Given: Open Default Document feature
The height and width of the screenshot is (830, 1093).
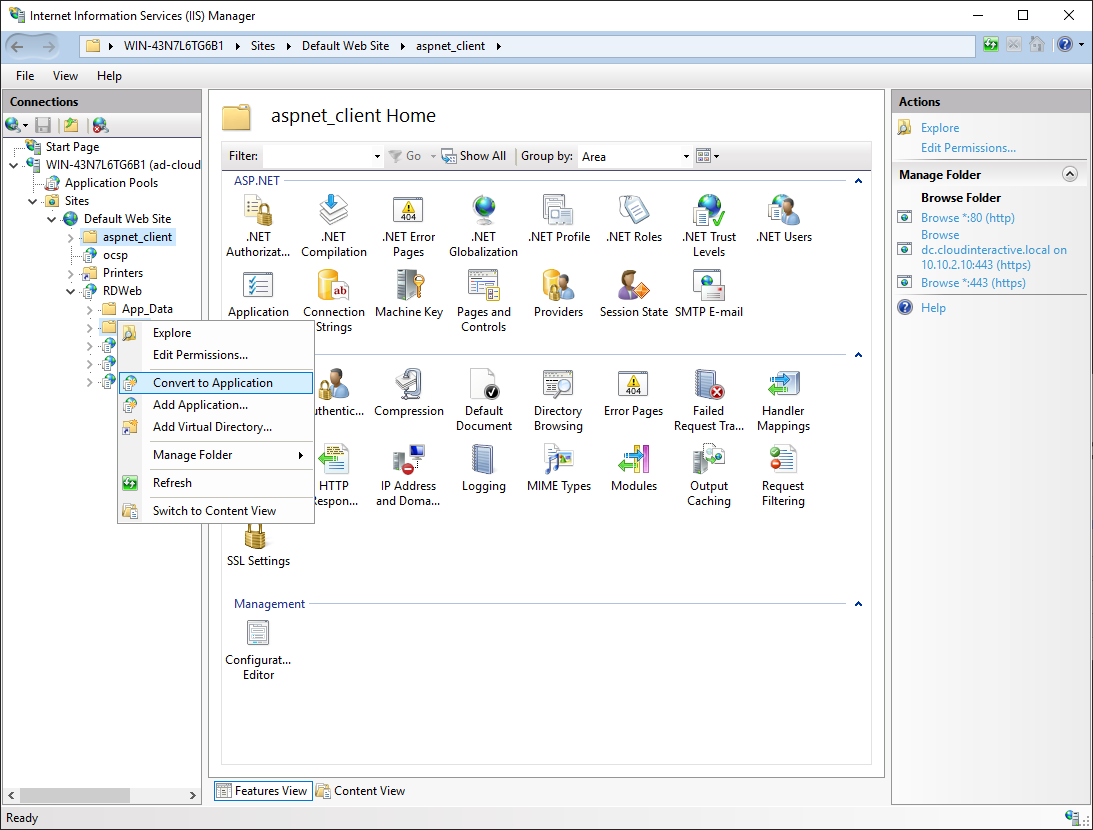Looking at the screenshot, I should 484,400.
